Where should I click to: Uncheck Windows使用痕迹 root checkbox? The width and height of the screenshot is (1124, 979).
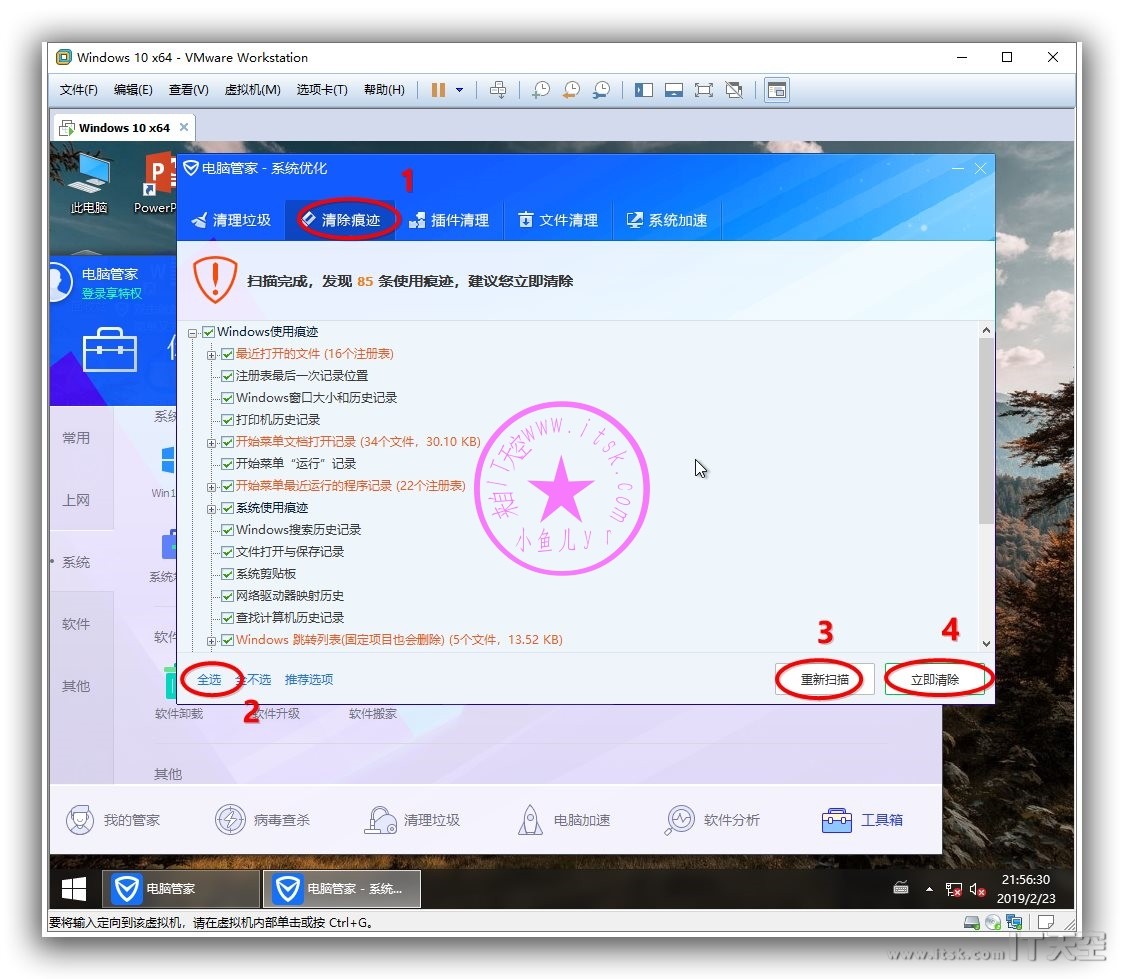click(209, 332)
